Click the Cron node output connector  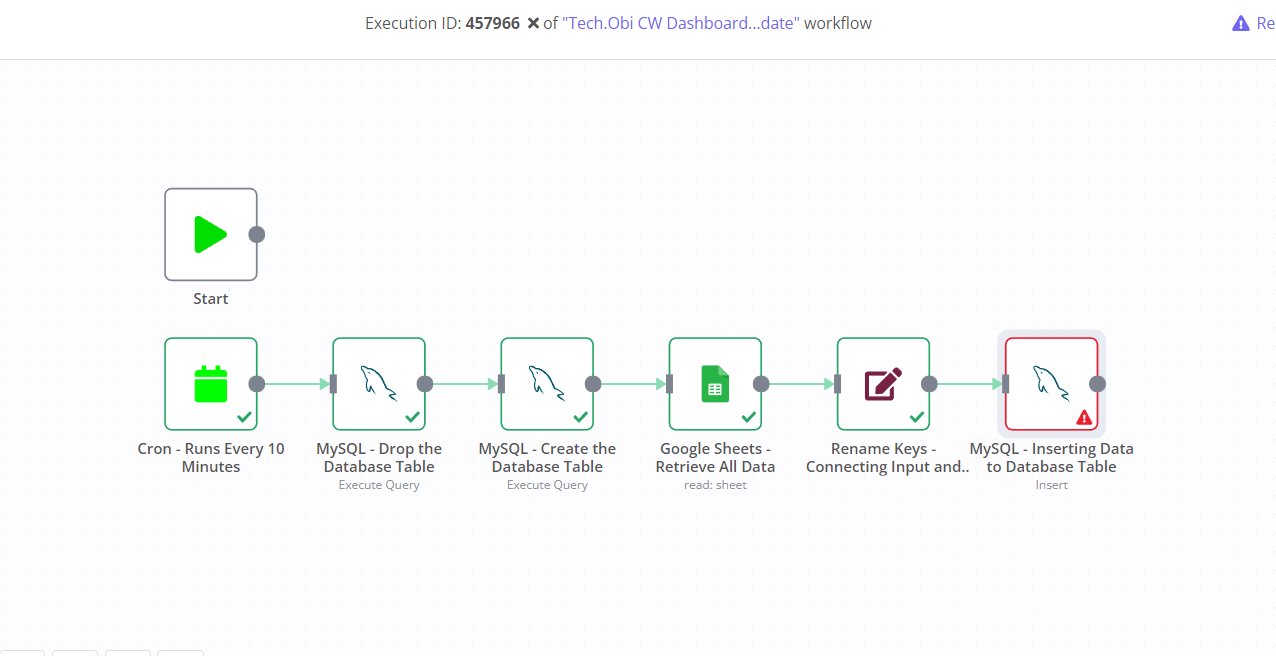point(257,383)
